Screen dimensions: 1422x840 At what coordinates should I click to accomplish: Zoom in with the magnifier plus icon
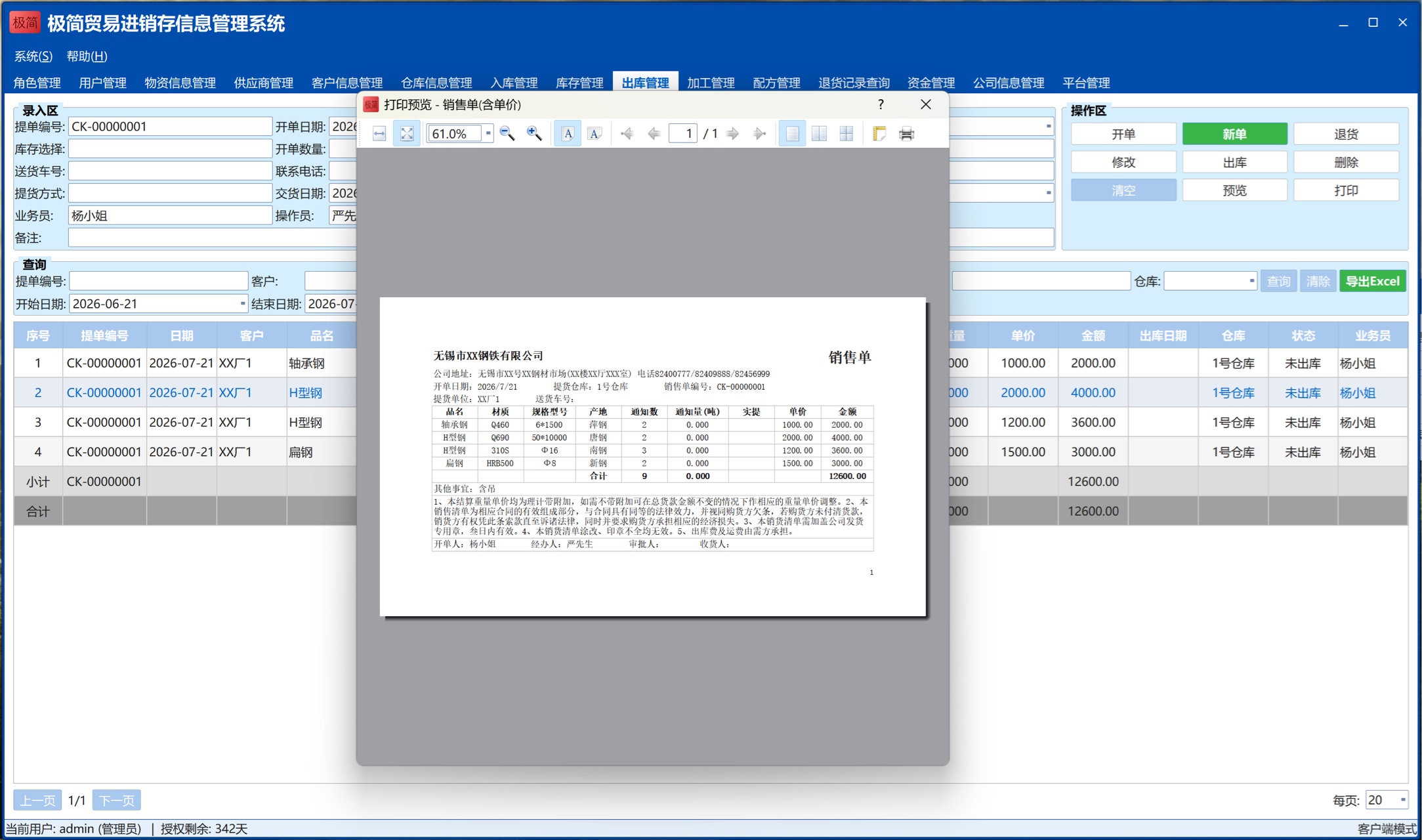(x=534, y=134)
